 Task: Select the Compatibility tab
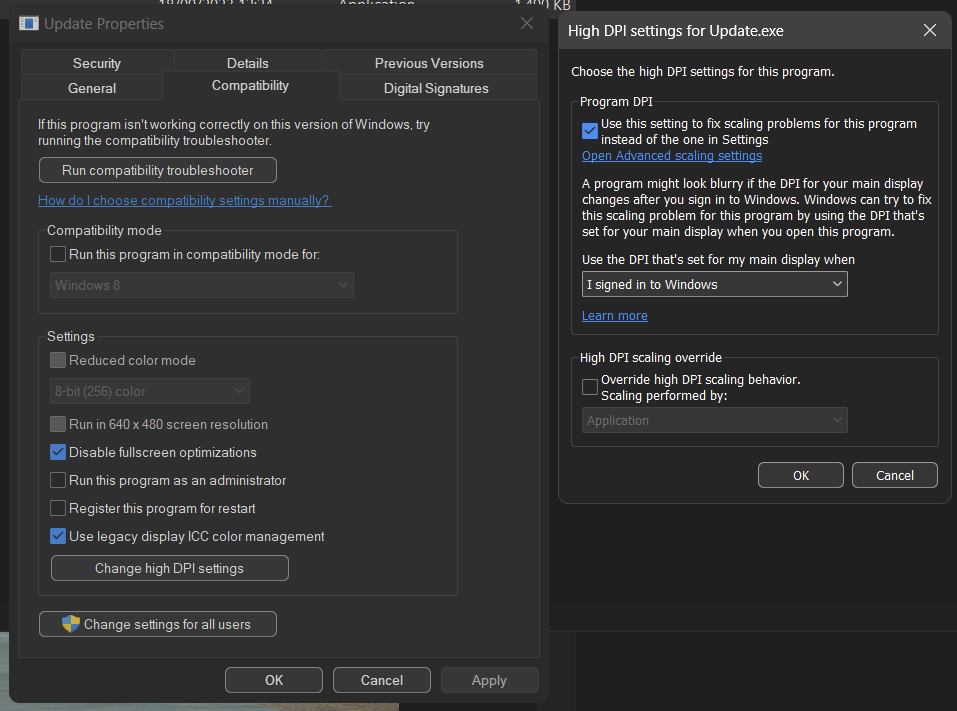point(250,85)
